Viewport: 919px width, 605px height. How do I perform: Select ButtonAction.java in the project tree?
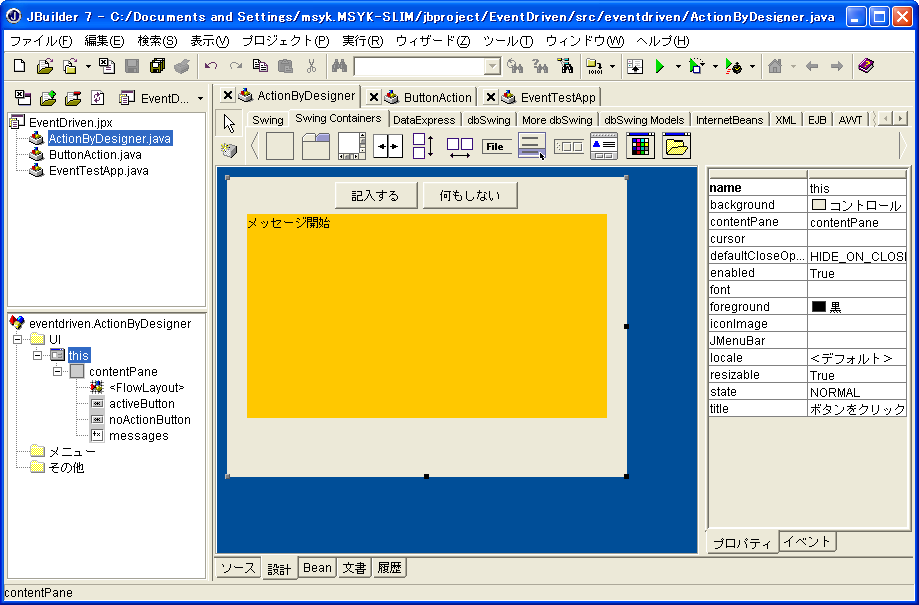click(95, 155)
